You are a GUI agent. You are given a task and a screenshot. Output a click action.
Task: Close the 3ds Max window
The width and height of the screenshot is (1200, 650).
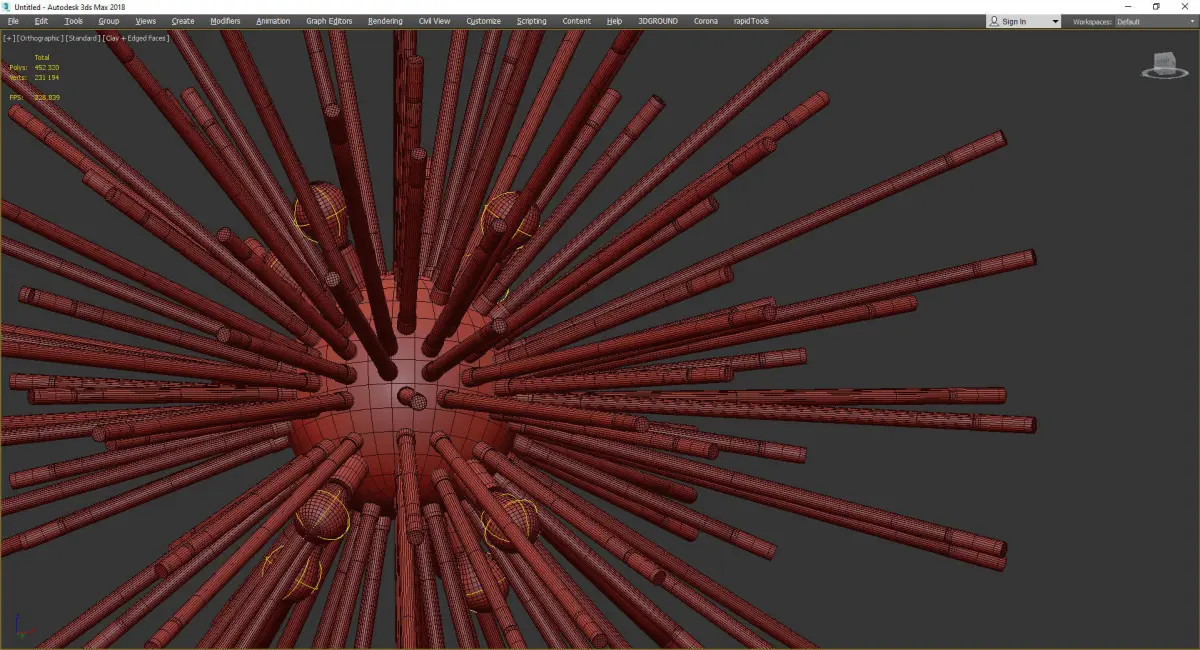1184,6
